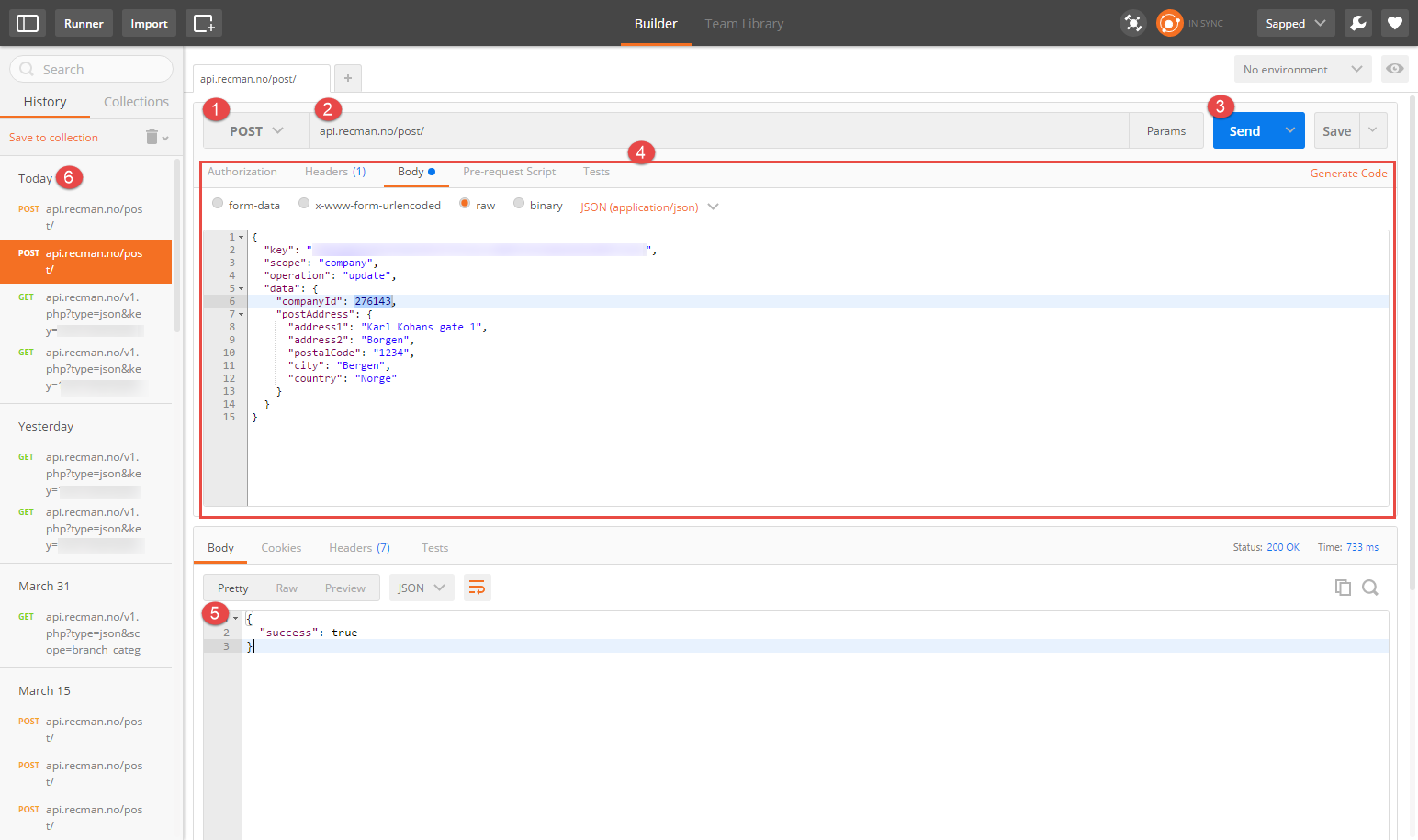Viewport: 1418px width, 840px height.
Task: Open the POST method dropdown
Action: 256,131
